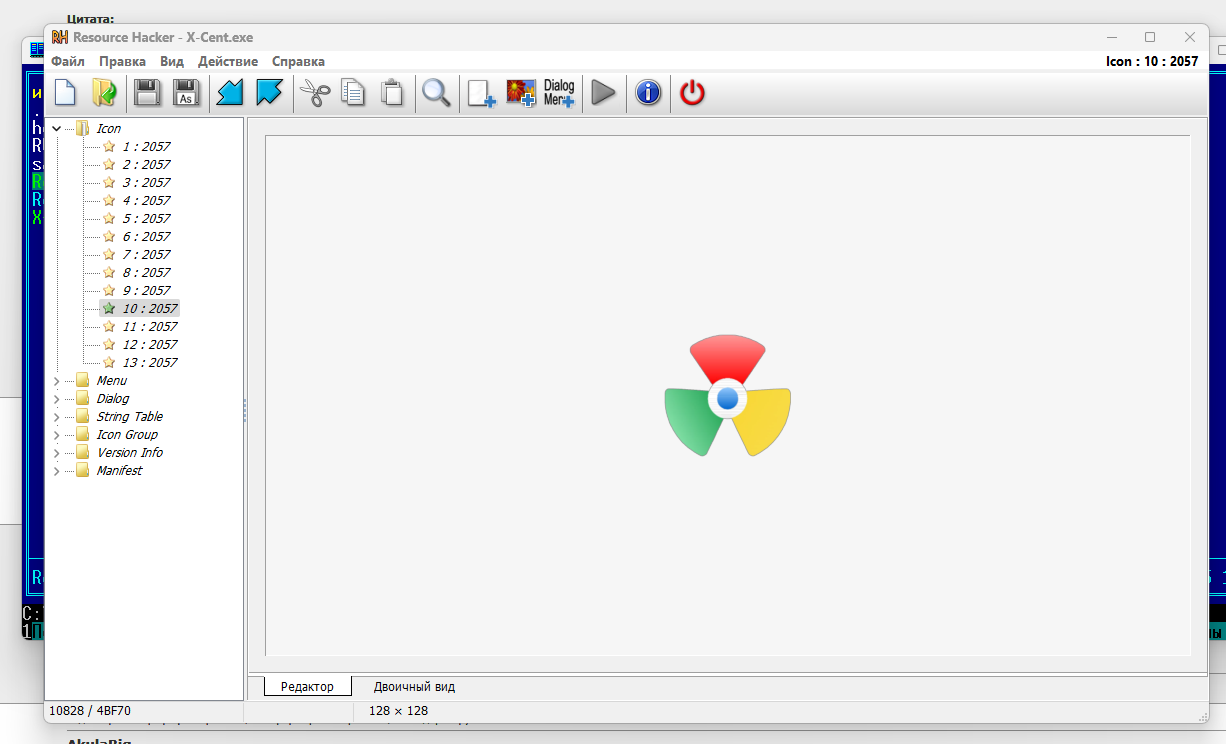
Task: Click the 10828 / 4BF70 status text
Action: 90,711
